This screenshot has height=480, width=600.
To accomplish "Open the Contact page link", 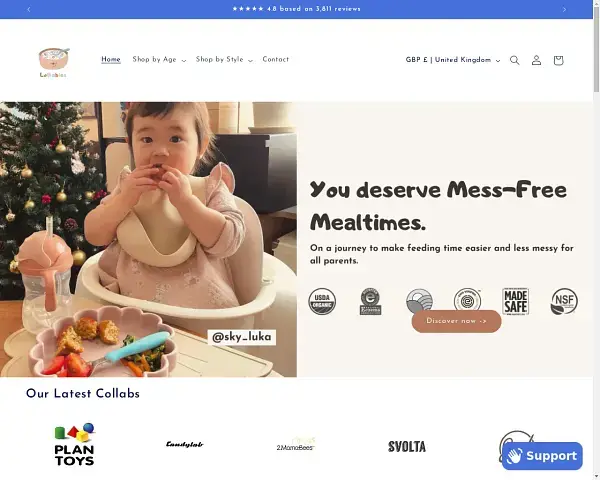I will [x=276, y=59].
